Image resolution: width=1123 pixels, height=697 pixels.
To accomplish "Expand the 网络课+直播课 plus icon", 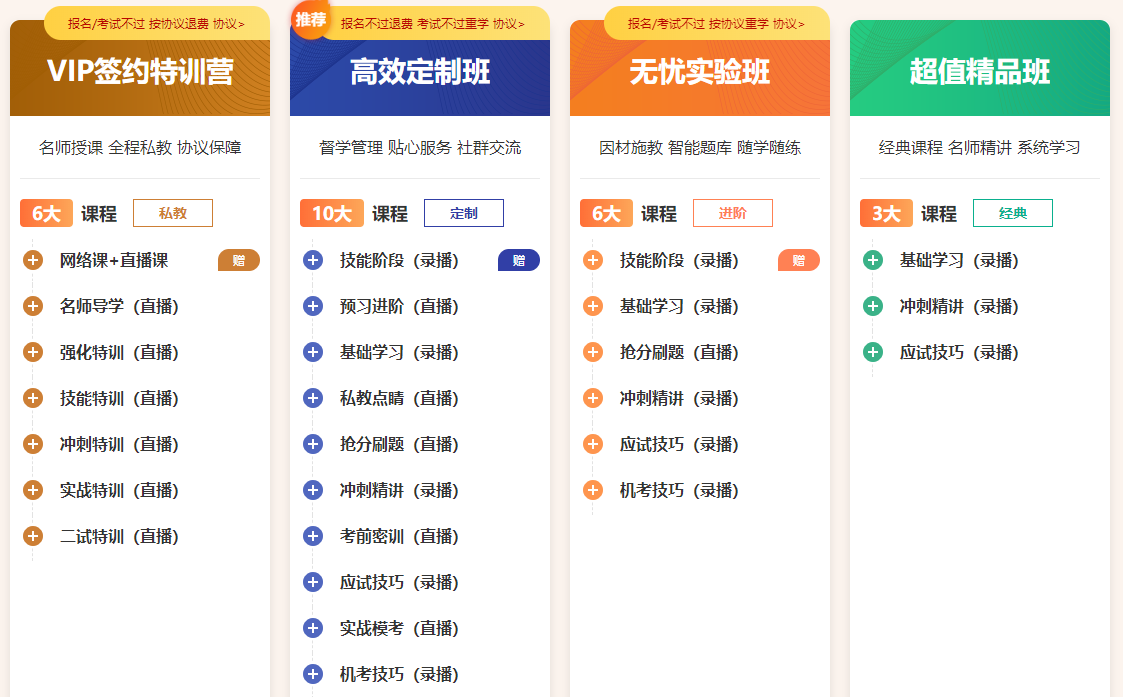I will coord(33,260).
